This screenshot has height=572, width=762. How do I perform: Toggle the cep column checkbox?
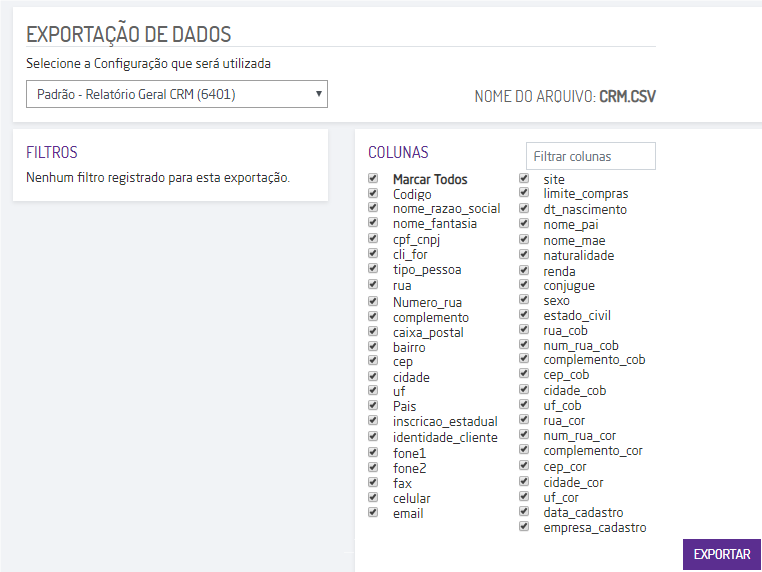(x=373, y=361)
